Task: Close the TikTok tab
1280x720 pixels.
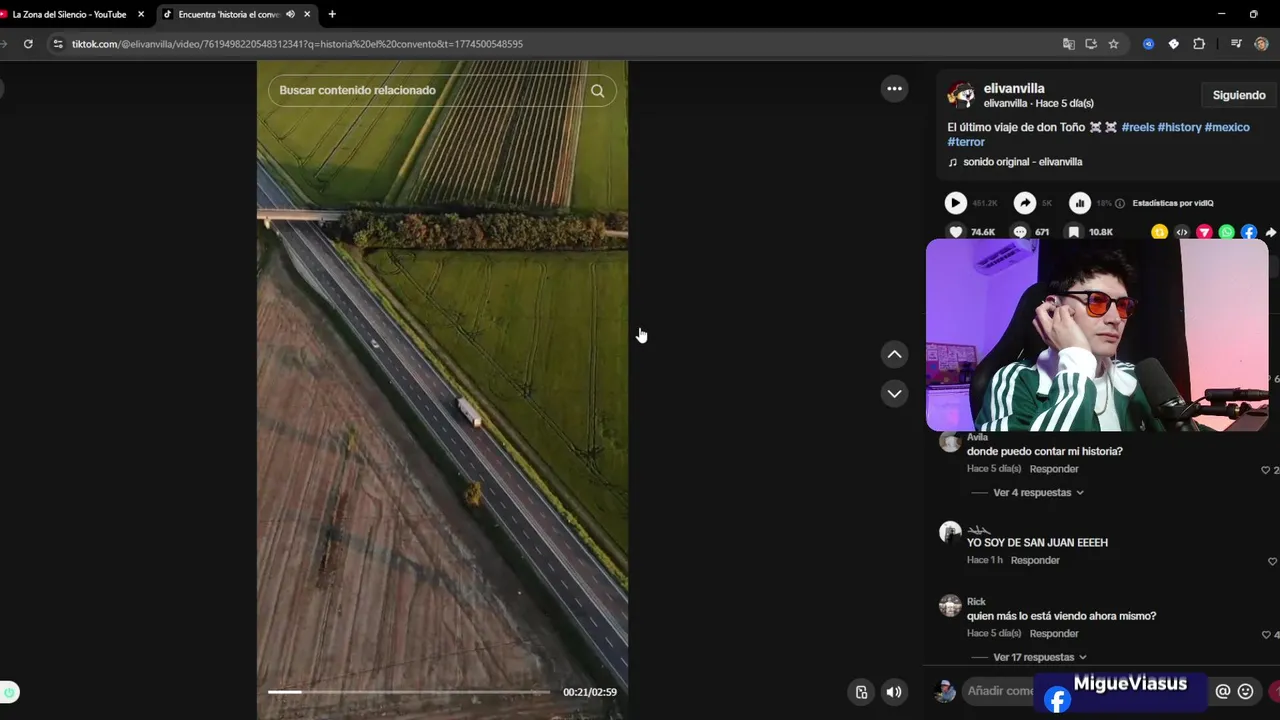Action: (x=305, y=14)
